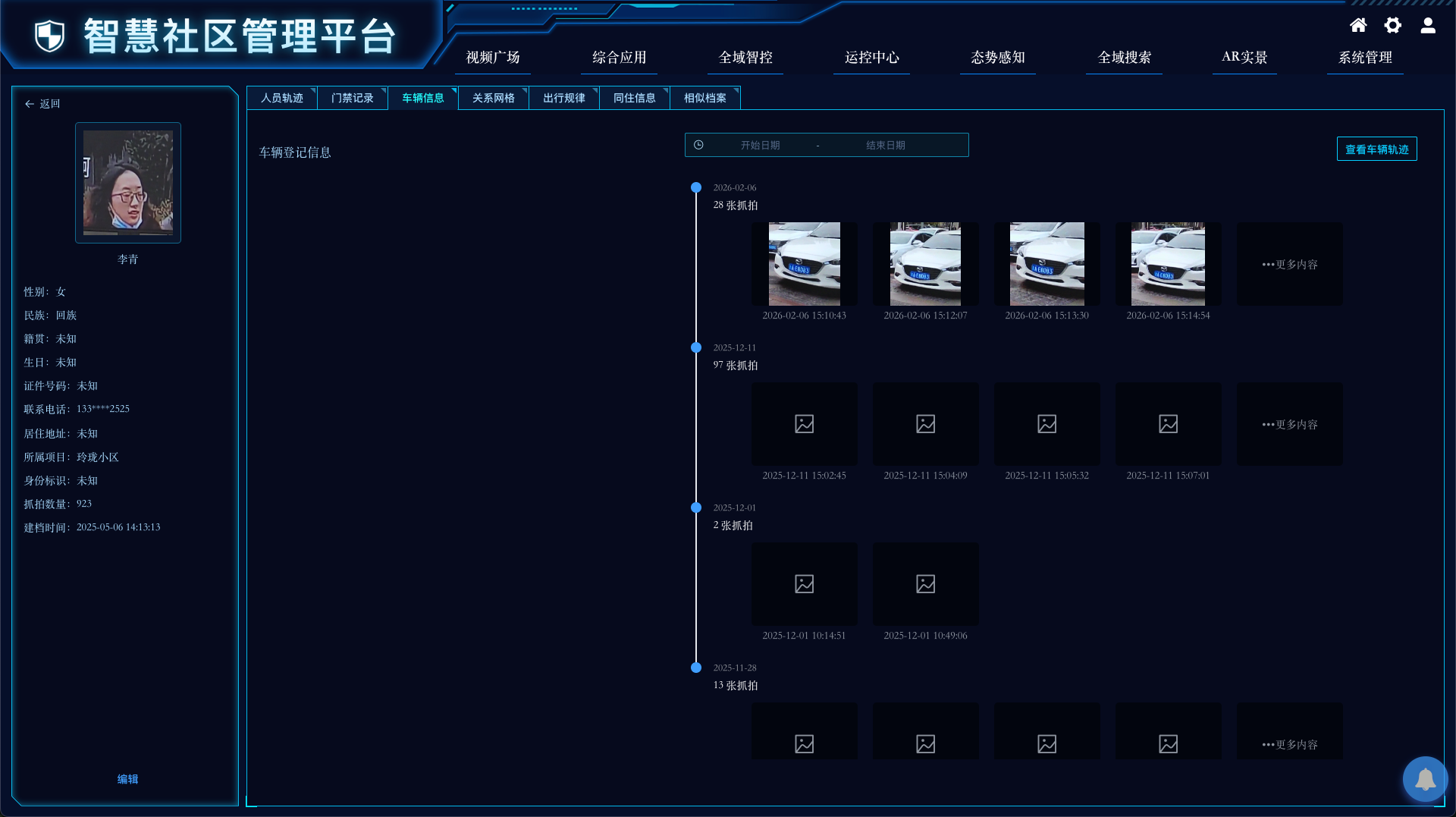Expand 更多内容 for 2026-02-06 captures
The image size is (1456, 817).
click(1290, 264)
